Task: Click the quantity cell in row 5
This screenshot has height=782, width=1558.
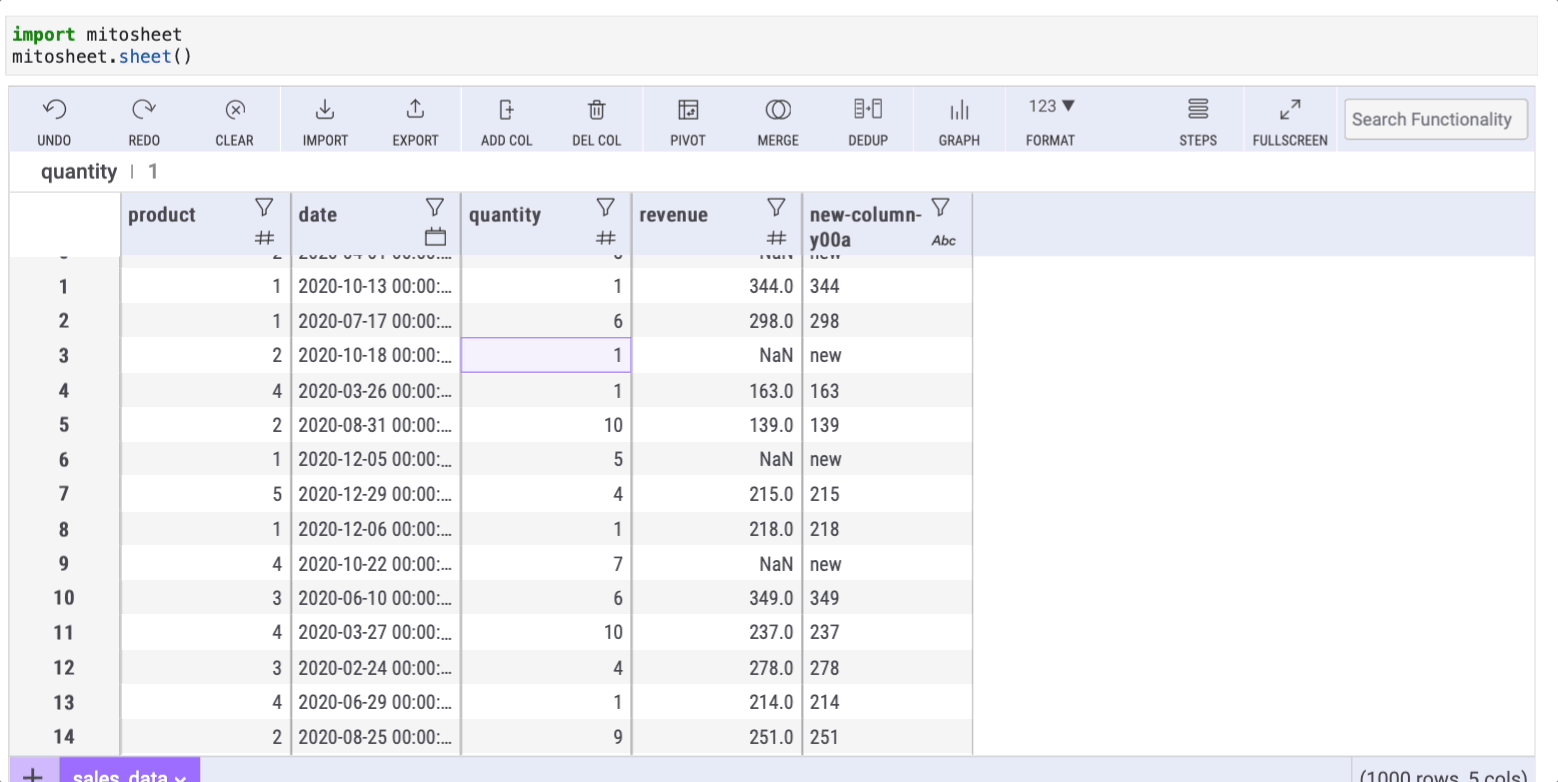Action: pos(546,425)
